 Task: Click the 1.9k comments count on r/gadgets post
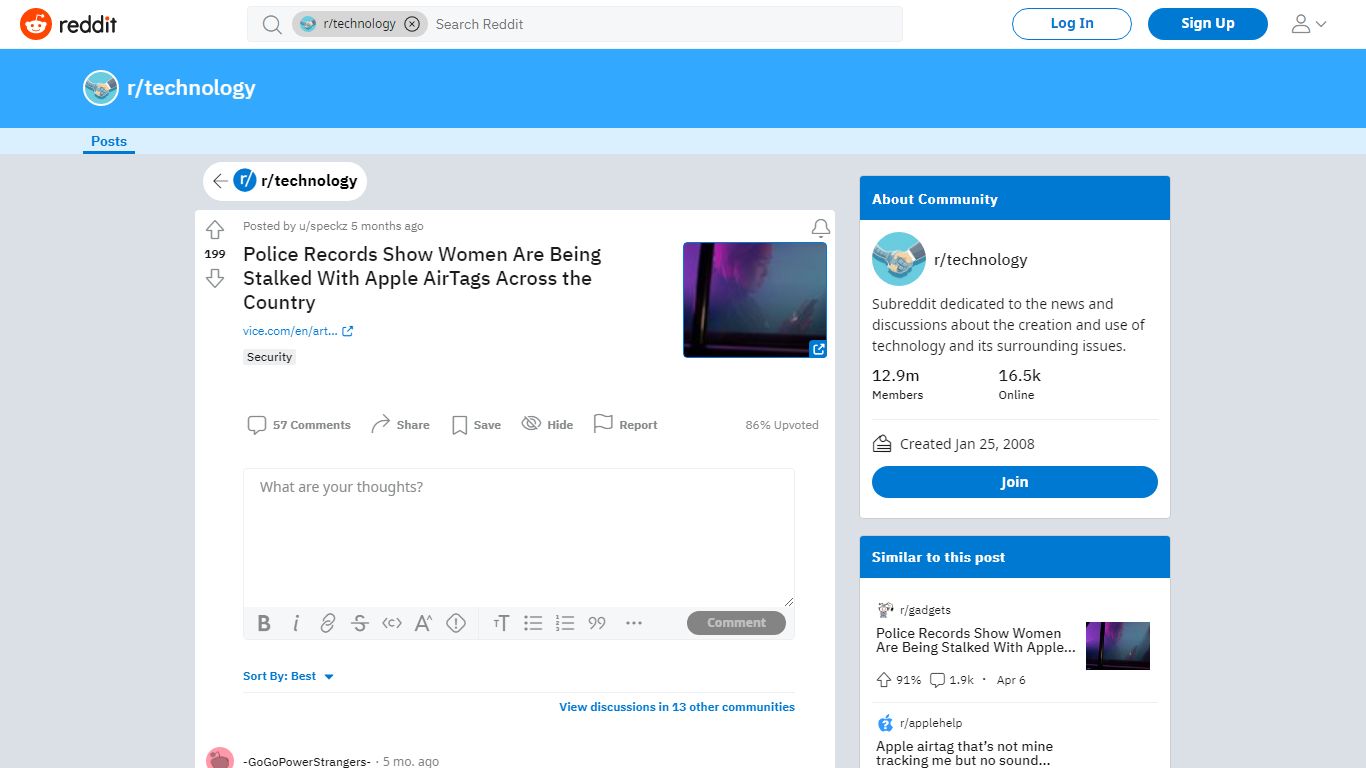point(952,680)
